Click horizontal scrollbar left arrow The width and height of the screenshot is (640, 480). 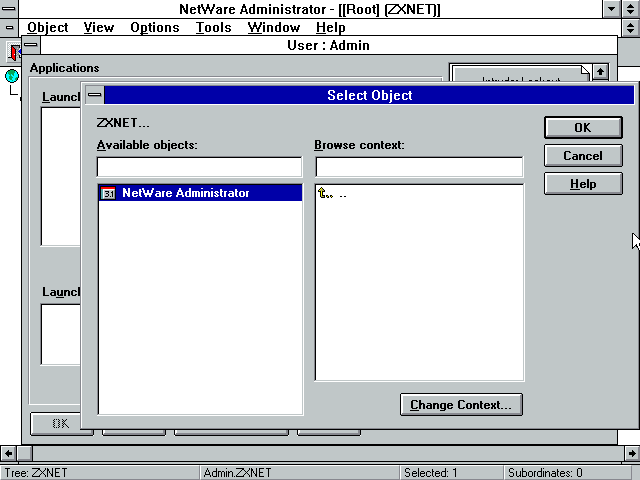coord(9,453)
